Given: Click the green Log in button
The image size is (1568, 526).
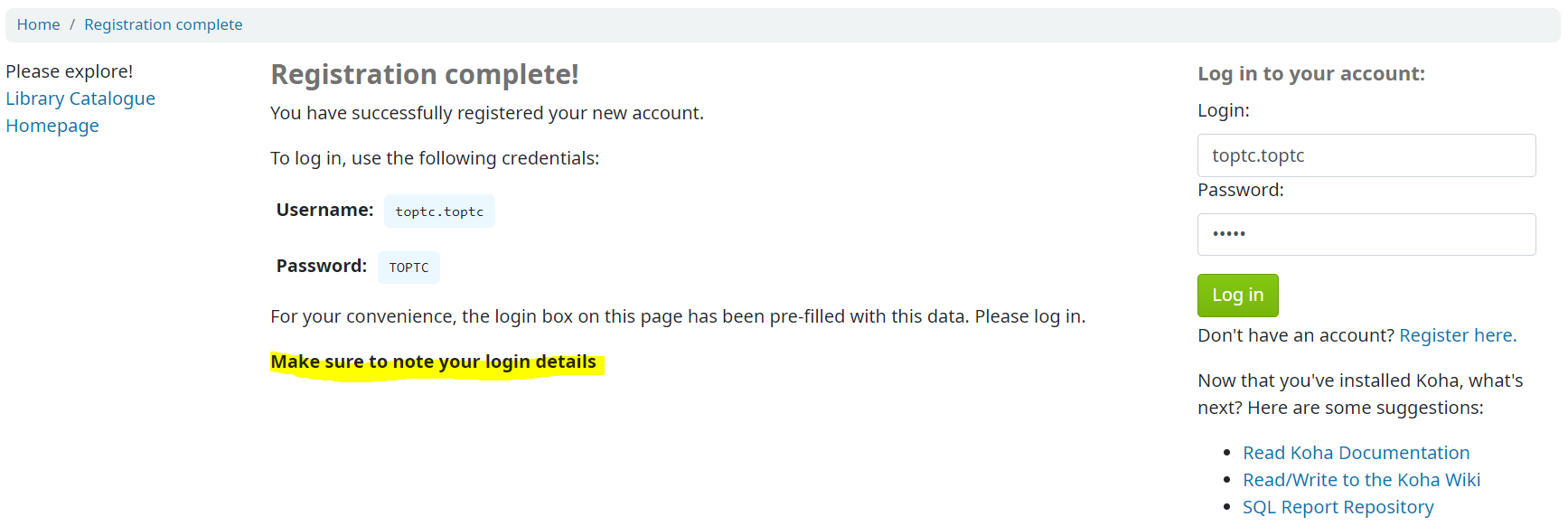Looking at the screenshot, I should pyautogui.click(x=1237, y=296).
